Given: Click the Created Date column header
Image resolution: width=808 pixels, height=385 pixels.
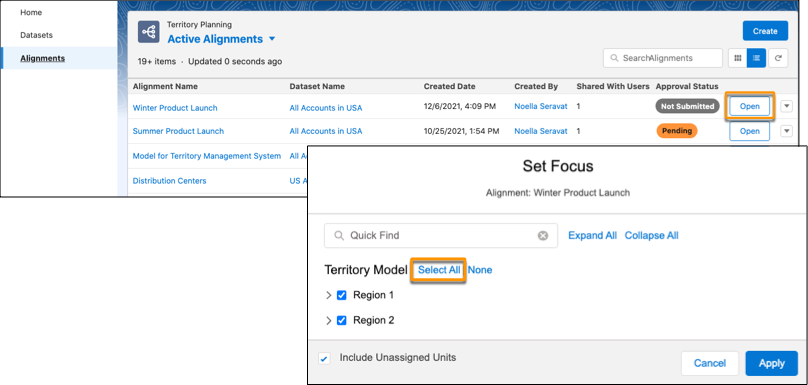Looking at the screenshot, I should tap(449, 87).
